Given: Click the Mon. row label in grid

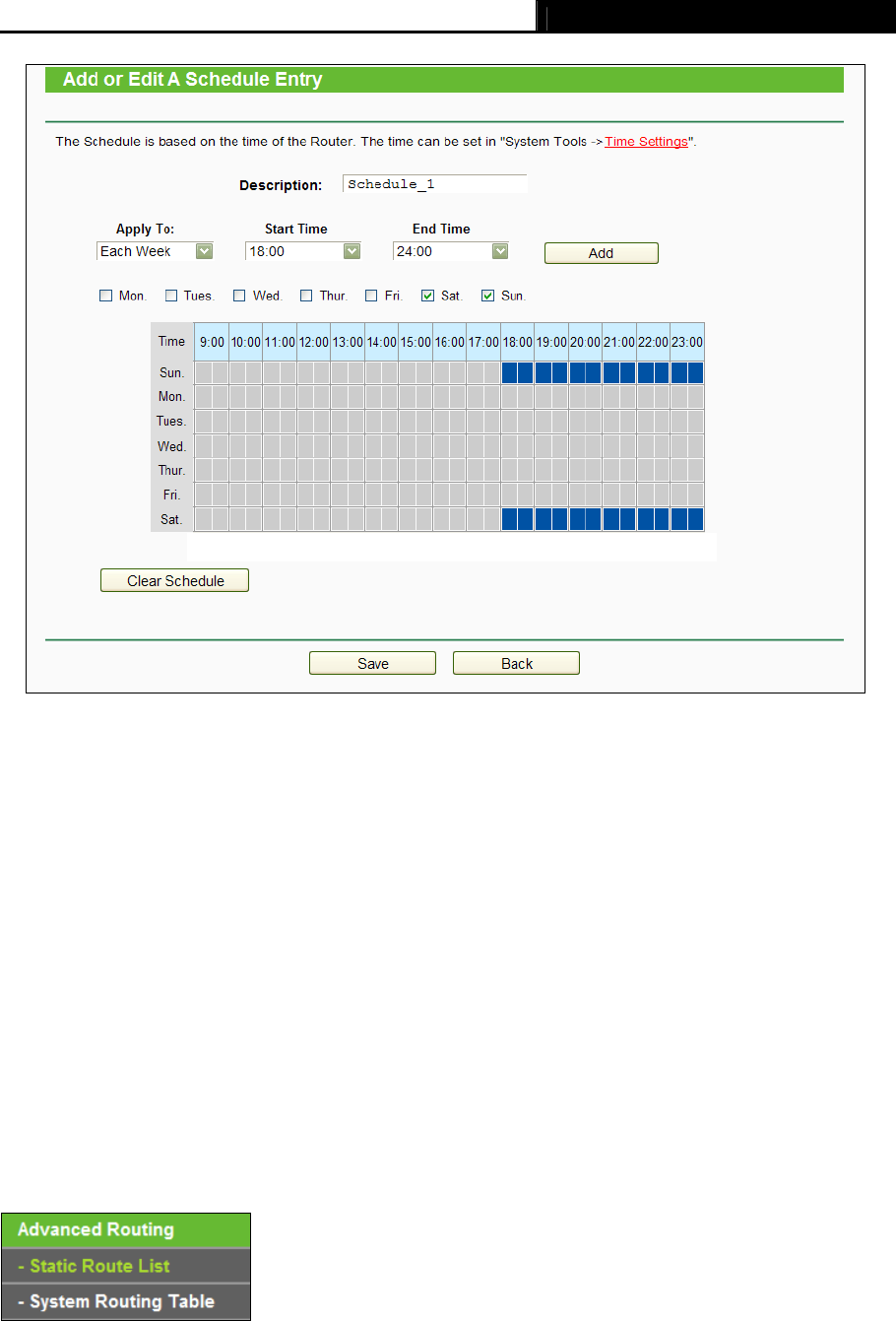Looking at the screenshot, I should pos(172,397).
